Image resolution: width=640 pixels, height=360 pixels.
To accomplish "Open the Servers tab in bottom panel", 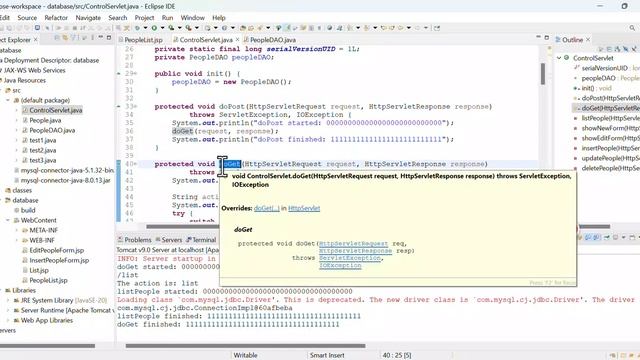I will (169, 240).
